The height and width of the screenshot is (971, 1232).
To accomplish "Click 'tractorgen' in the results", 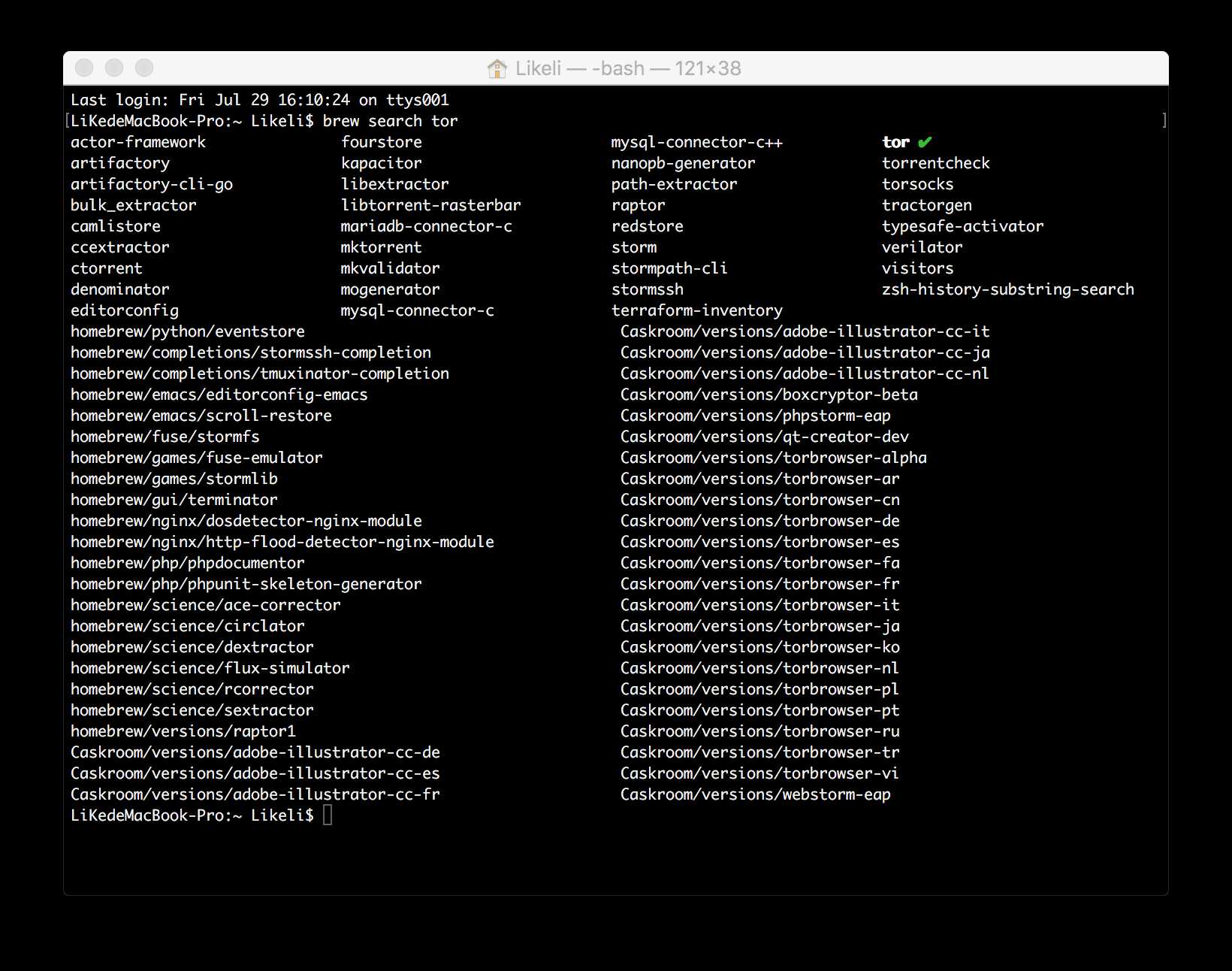I will pos(927,205).
